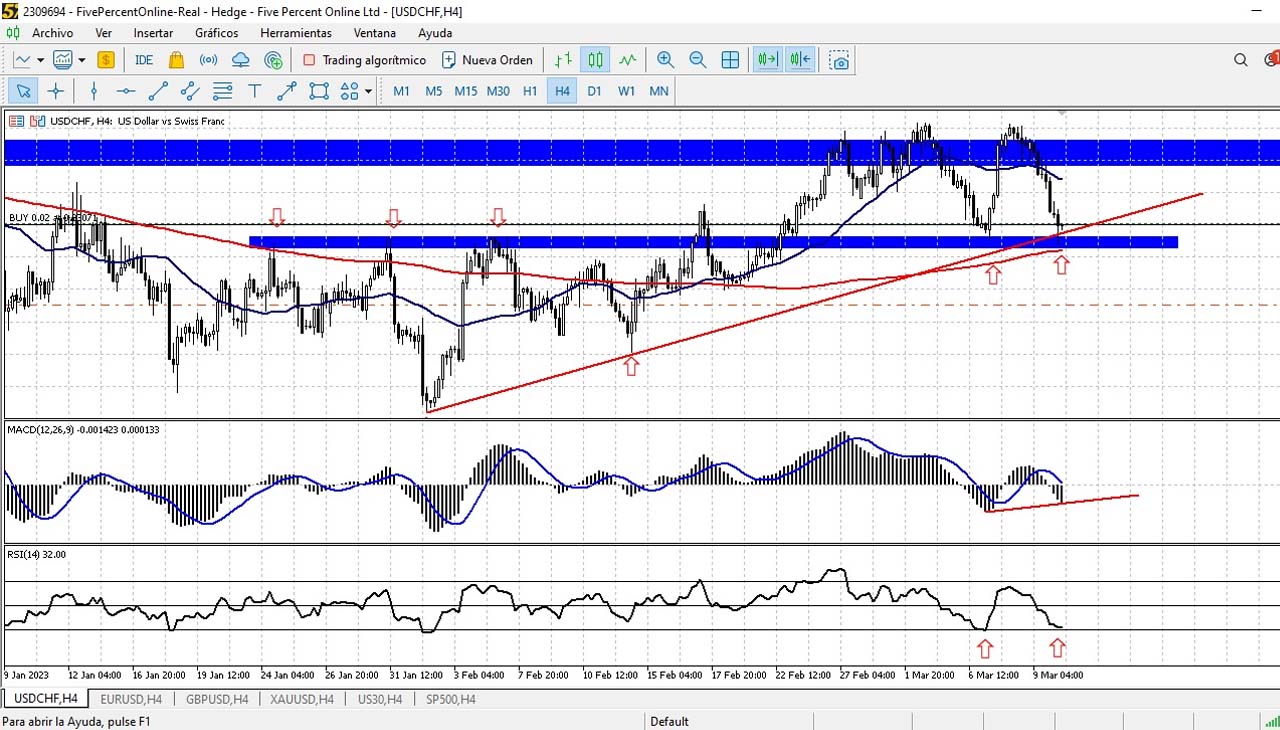Select the equidistant channel tool
The image size is (1280, 730).
(190, 91)
